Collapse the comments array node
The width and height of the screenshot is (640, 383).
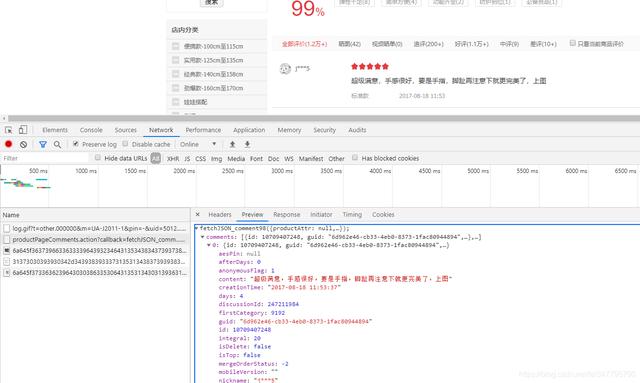(202, 237)
